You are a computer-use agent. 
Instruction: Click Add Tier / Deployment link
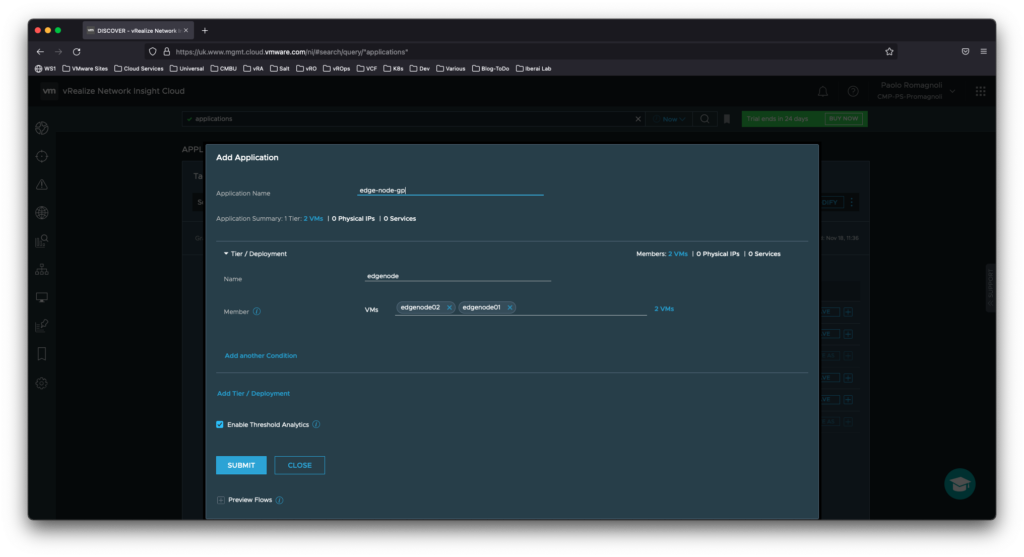tap(253, 394)
